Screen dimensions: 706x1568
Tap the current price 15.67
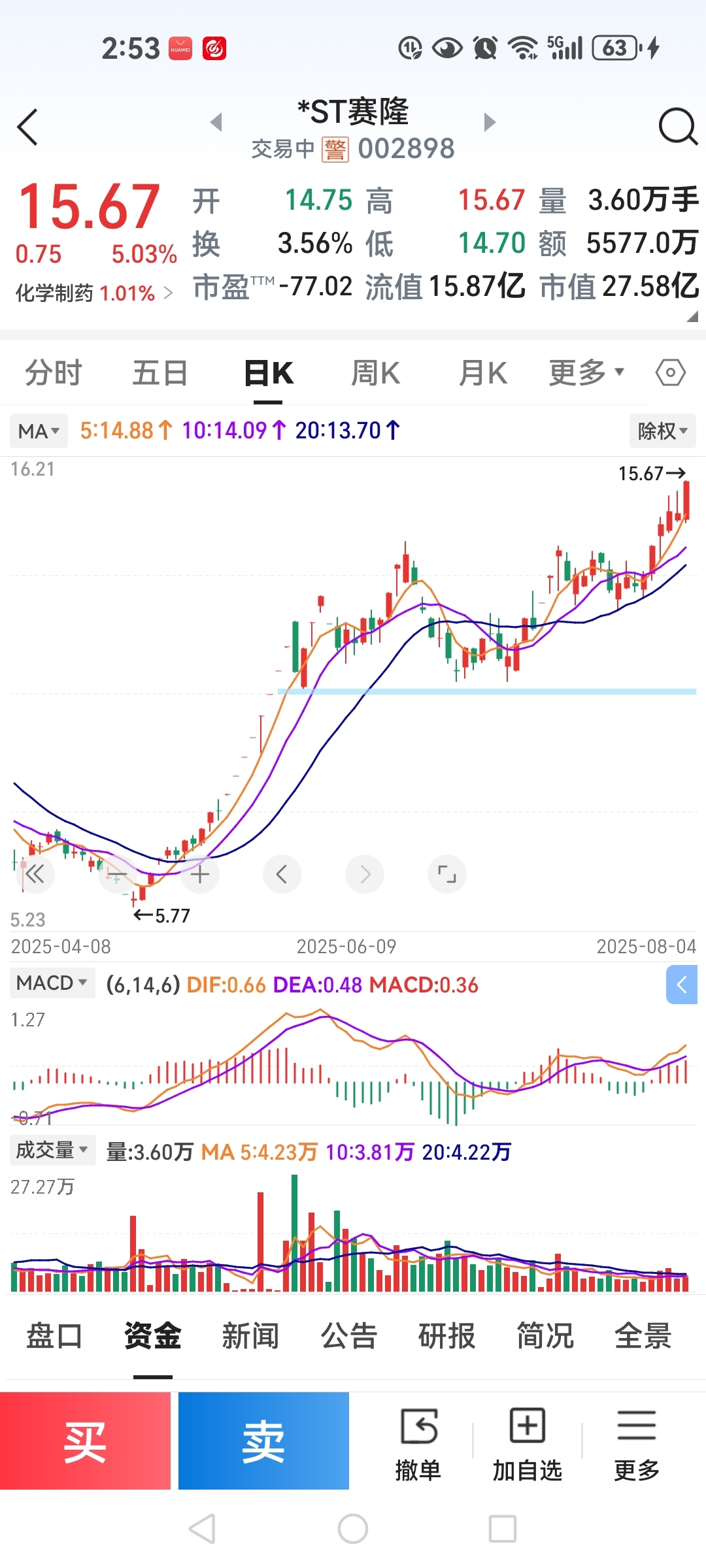pos(89,207)
